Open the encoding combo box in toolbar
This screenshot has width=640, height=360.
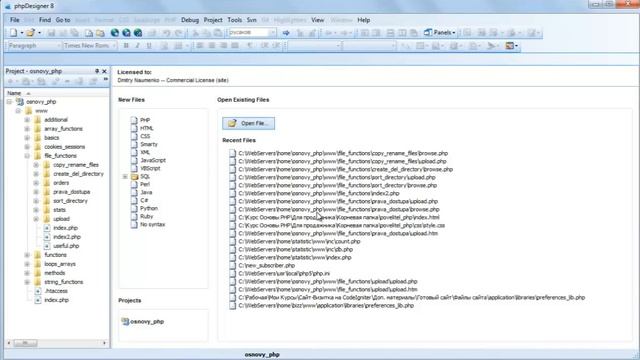pyautogui.click(x=252, y=33)
